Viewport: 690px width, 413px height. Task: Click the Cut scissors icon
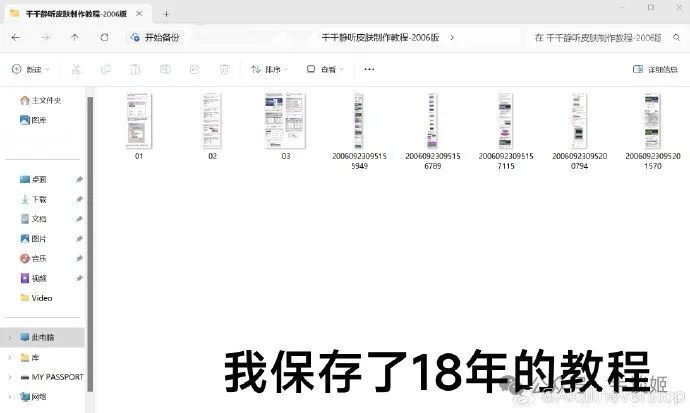coord(76,69)
